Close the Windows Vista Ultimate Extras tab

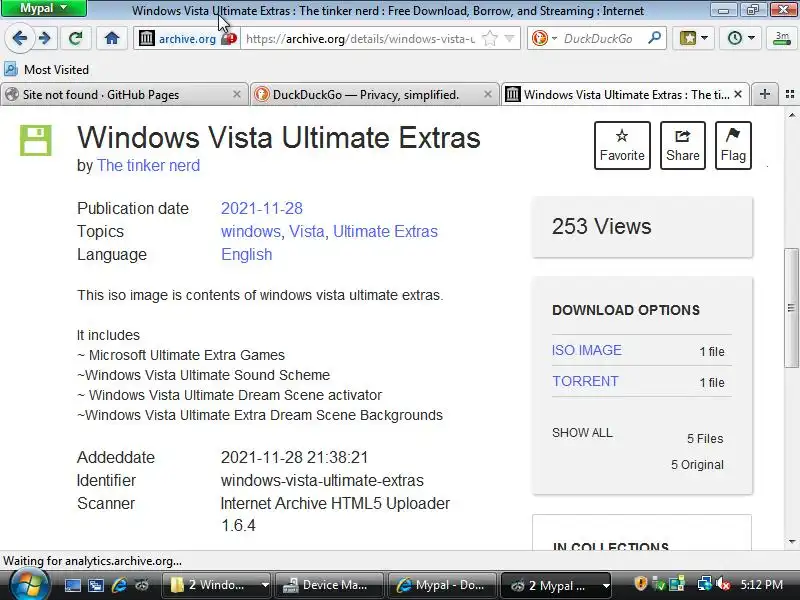[738, 94]
